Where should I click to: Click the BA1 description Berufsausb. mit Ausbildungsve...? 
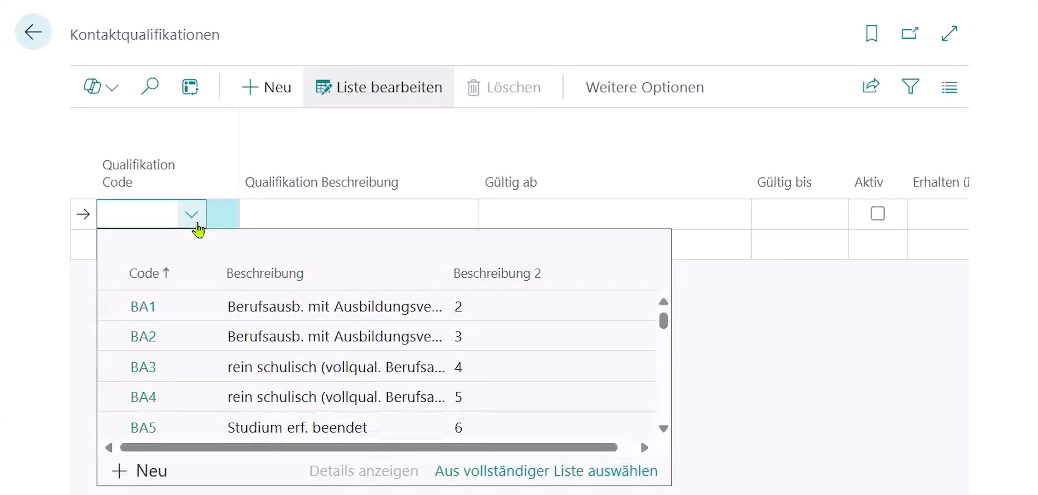point(335,306)
